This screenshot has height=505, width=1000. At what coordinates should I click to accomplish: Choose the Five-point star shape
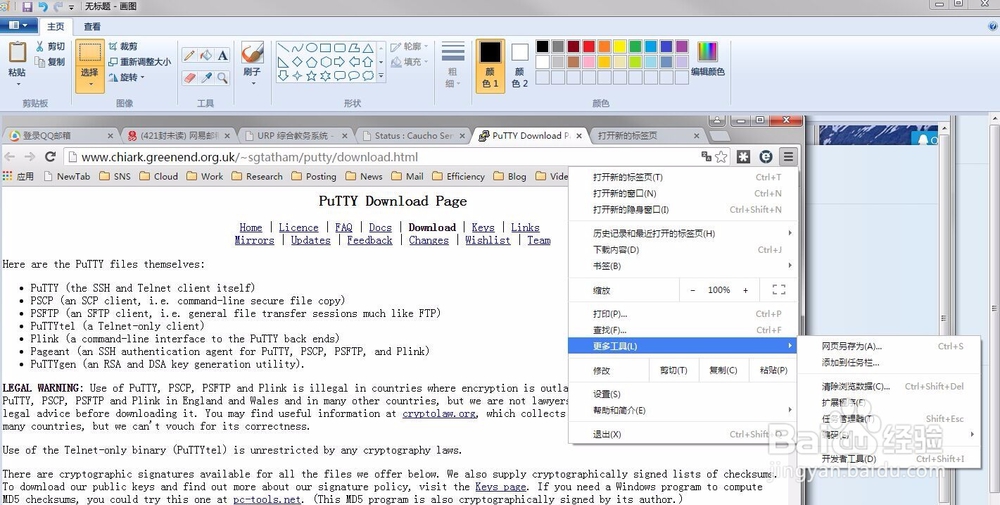(x=311, y=76)
